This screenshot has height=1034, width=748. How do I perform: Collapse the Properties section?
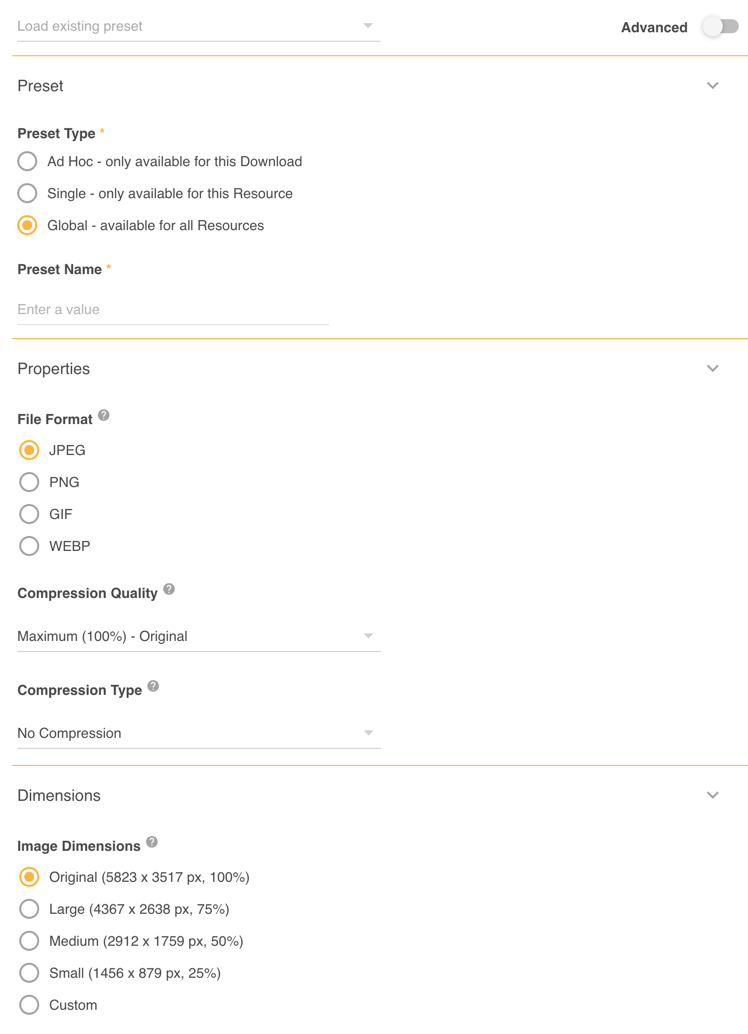pyautogui.click(x=713, y=369)
